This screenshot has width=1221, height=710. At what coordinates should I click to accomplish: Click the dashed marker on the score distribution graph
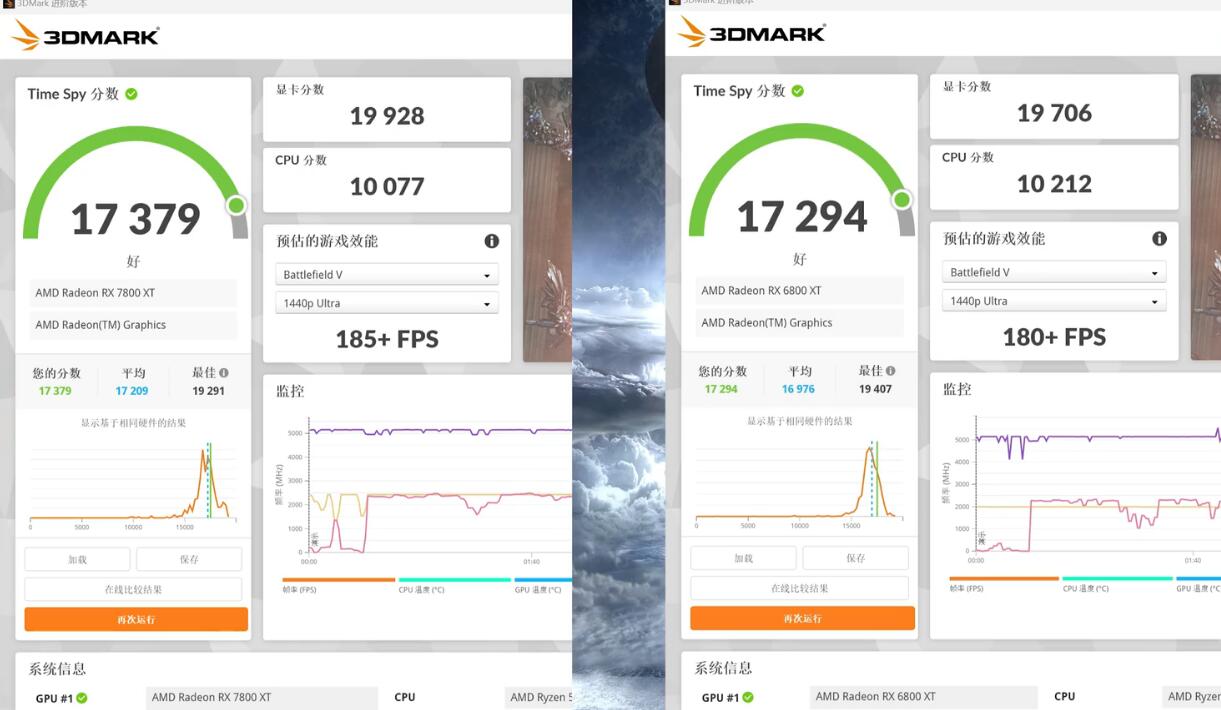(208, 480)
